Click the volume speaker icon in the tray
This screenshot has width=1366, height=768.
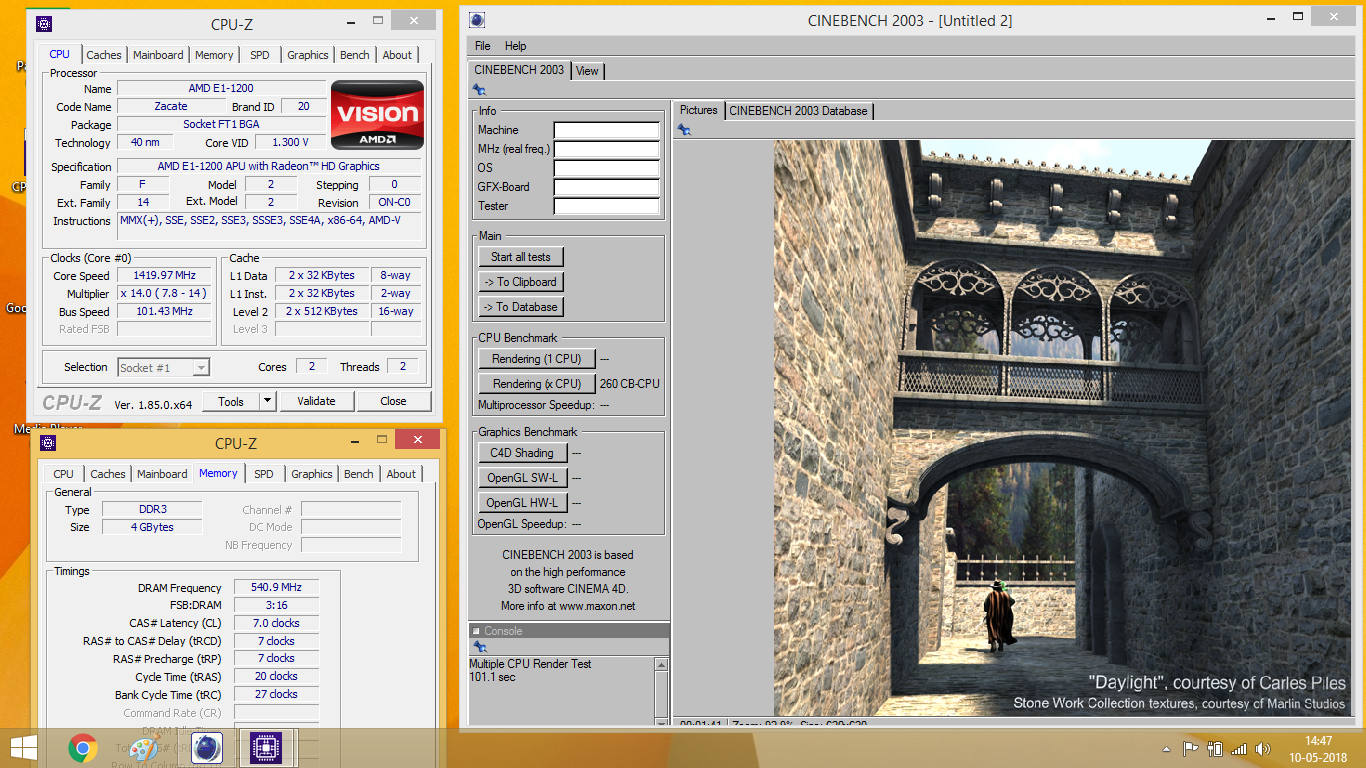[1263, 748]
